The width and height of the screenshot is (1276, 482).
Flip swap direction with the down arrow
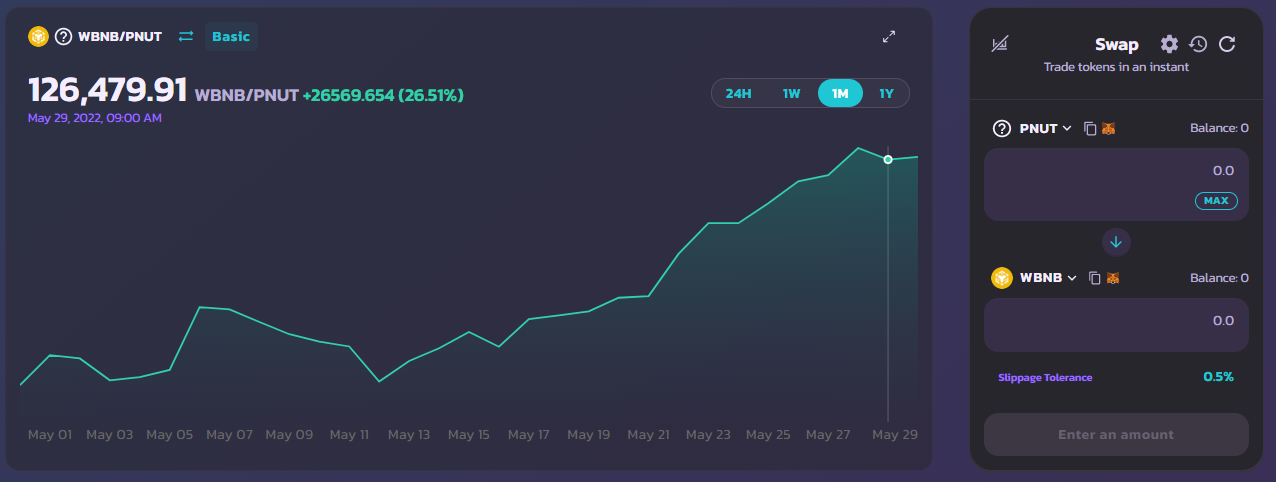click(1116, 241)
